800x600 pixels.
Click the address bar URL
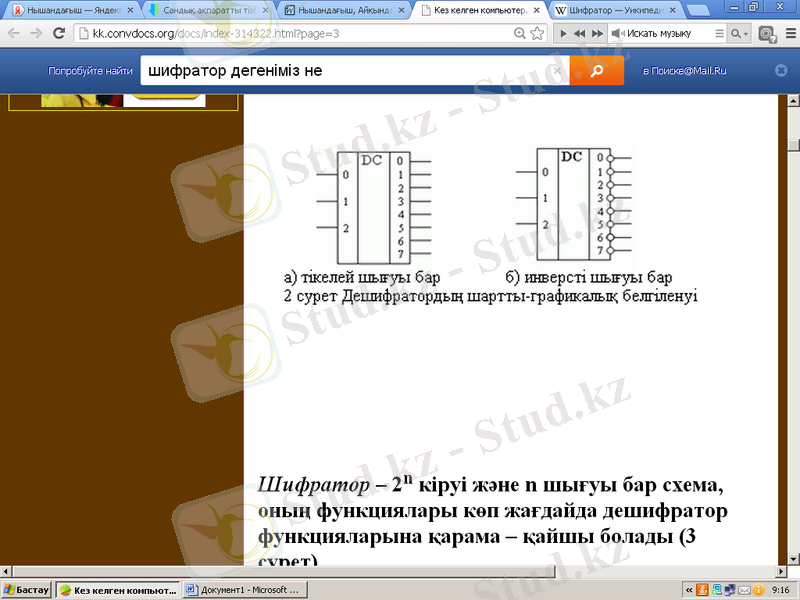216,34
